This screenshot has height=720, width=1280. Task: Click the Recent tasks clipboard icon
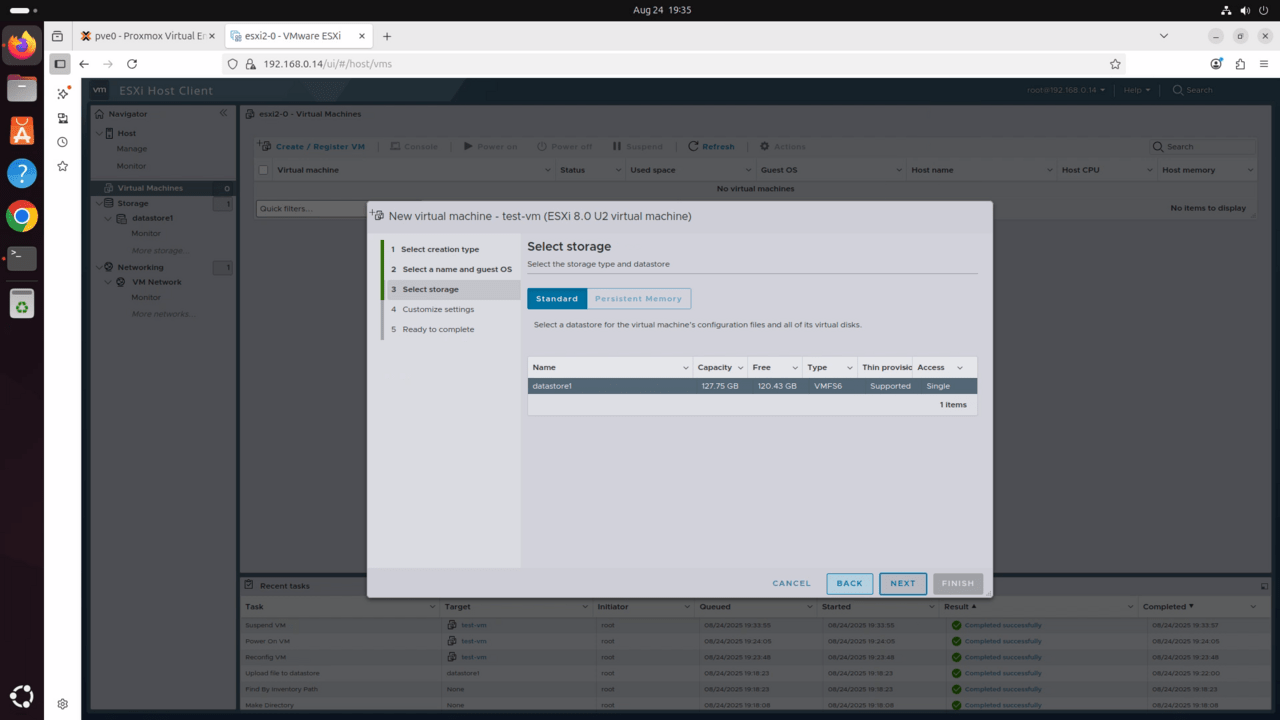pyautogui.click(x=250, y=585)
